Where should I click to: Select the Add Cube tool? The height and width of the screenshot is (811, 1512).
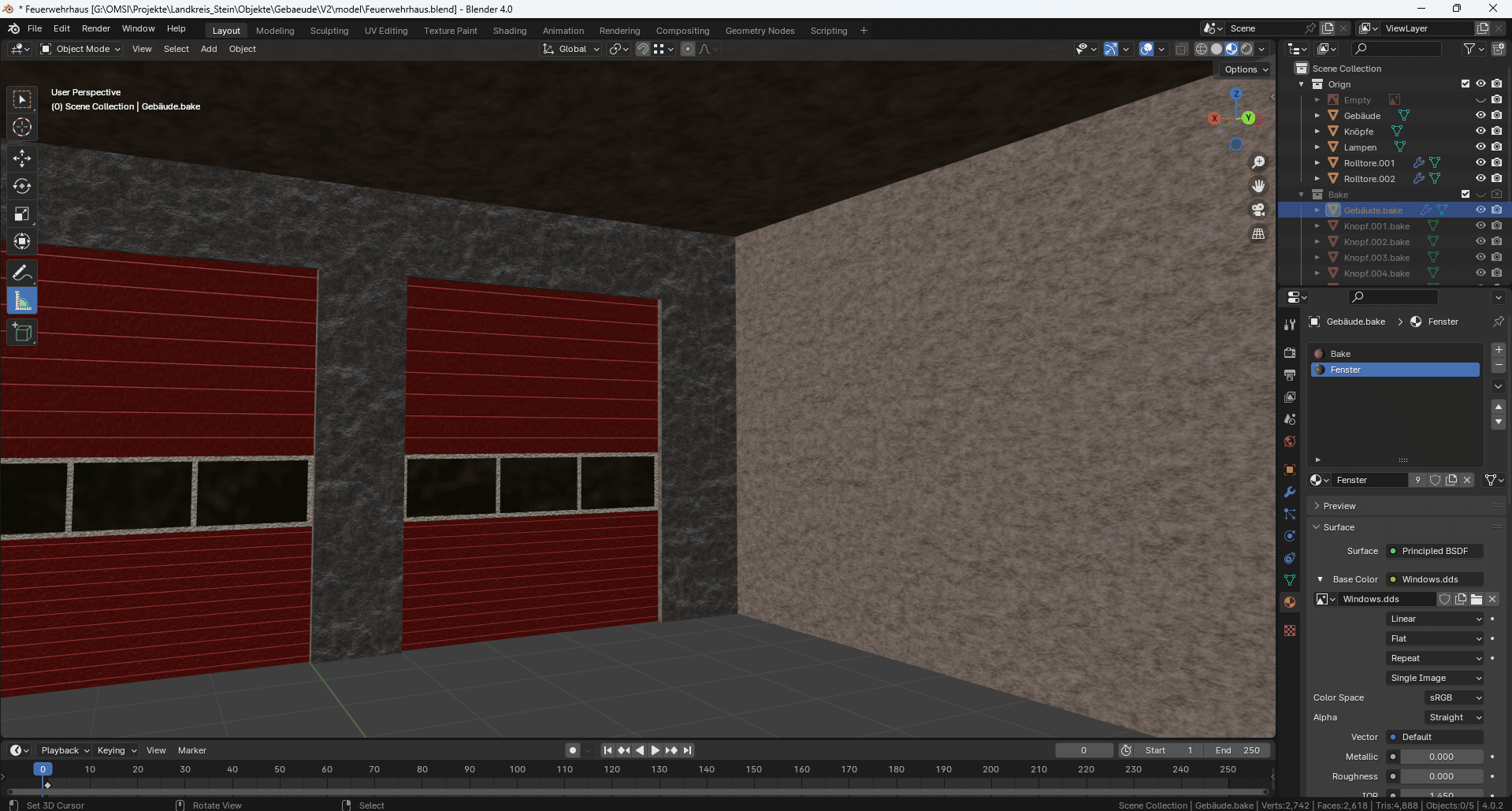tap(22, 333)
